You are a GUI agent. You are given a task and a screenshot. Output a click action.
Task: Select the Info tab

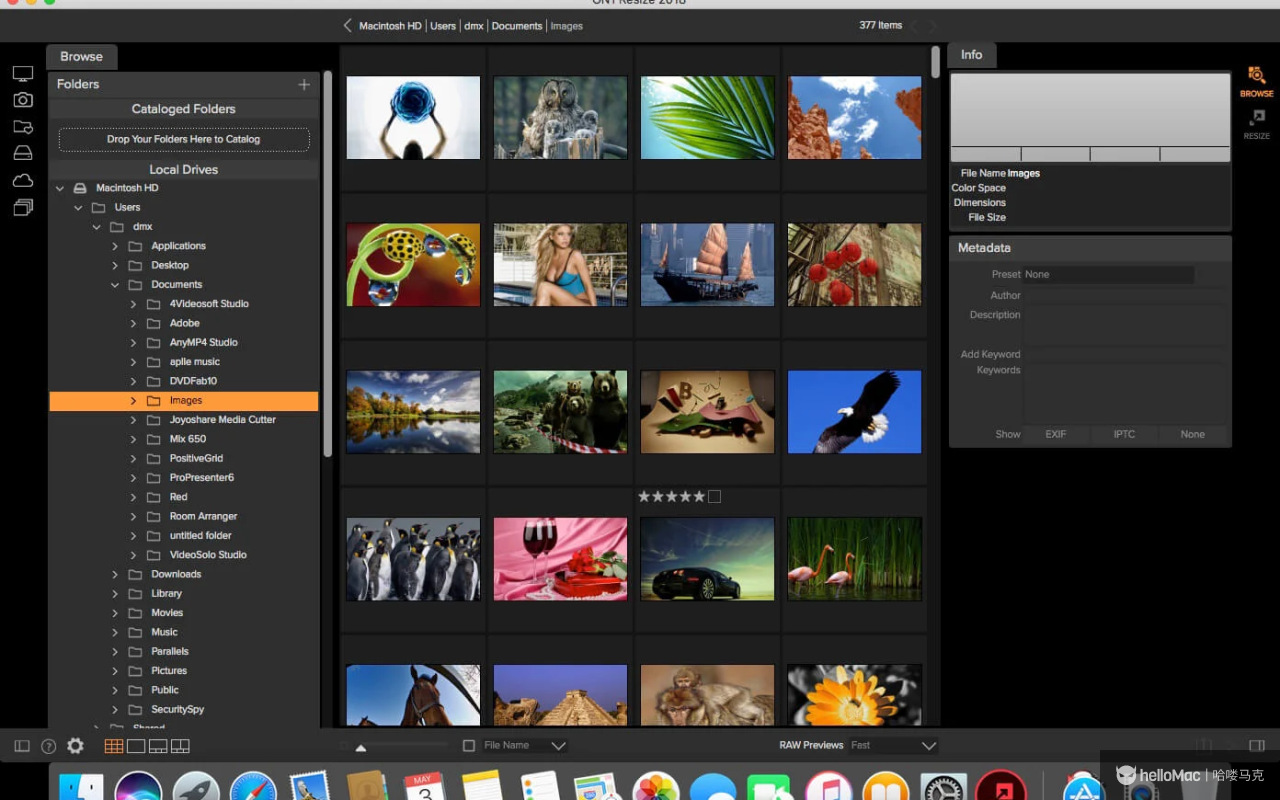point(972,55)
